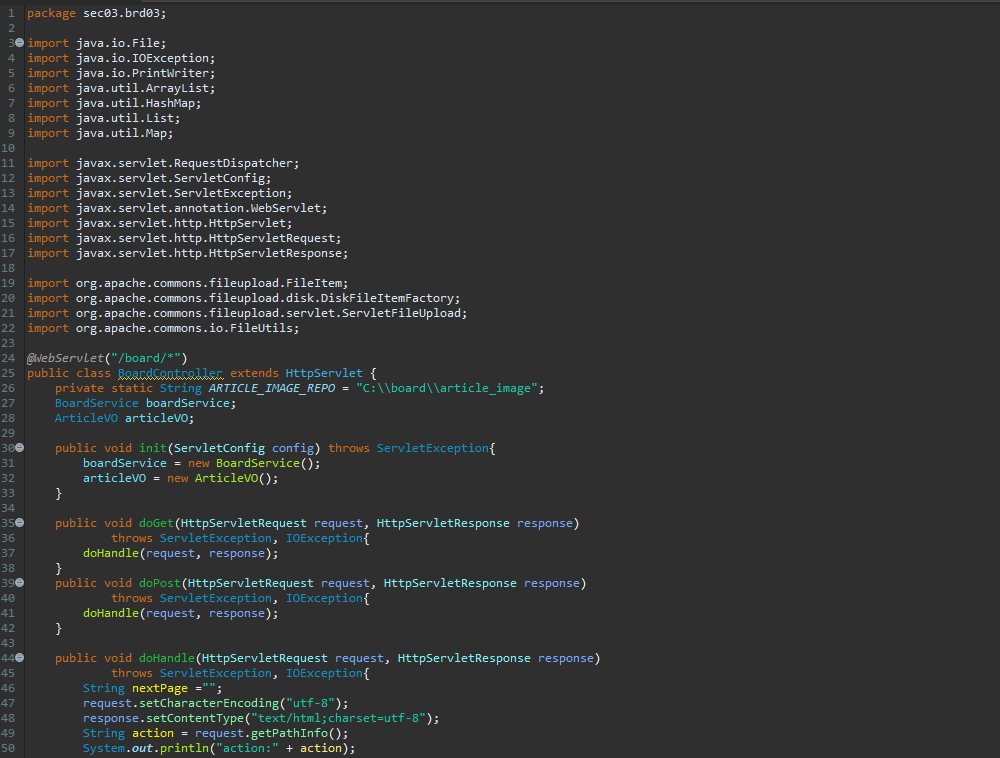Click line number 46 in gutter
This screenshot has width=1000, height=758.
[x=8, y=688]
